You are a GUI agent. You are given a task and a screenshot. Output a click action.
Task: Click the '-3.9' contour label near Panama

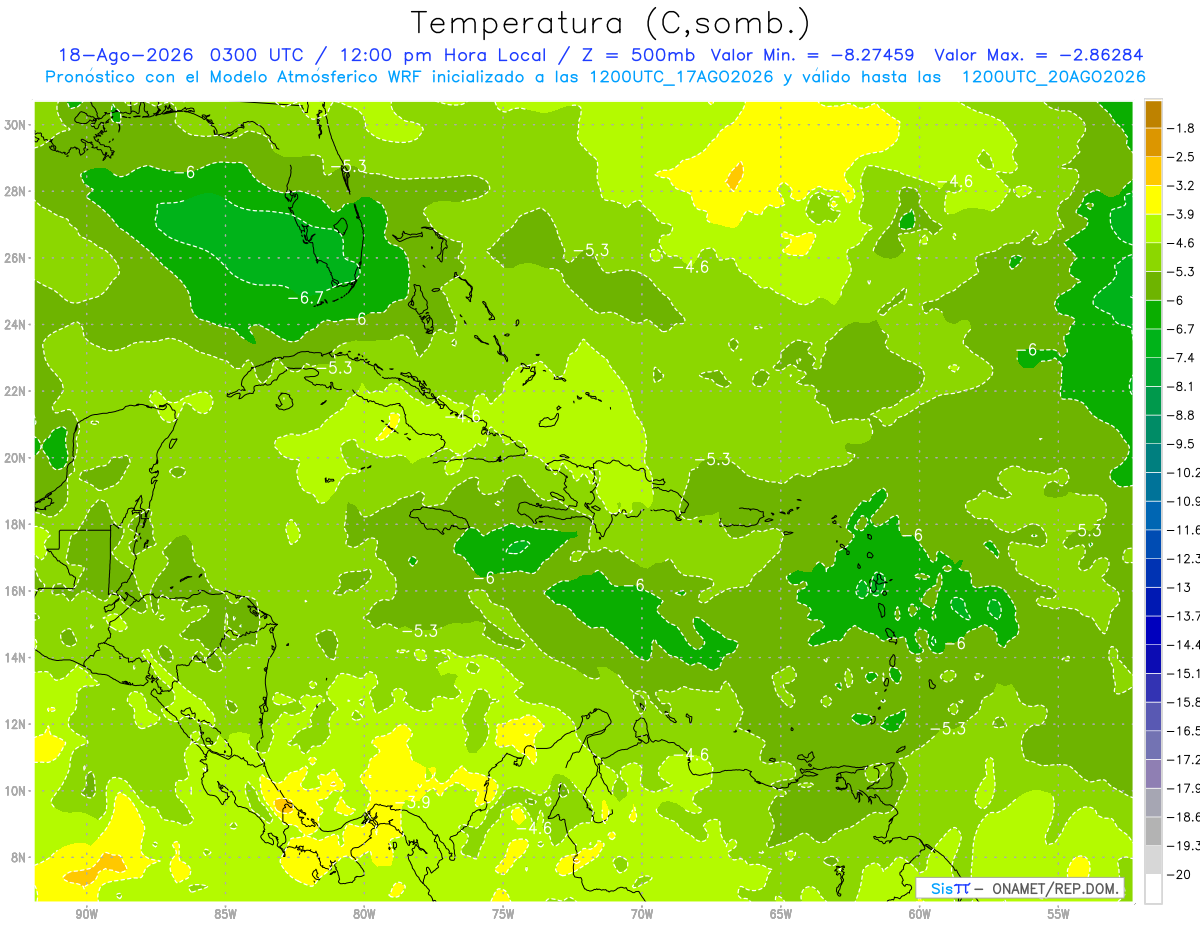[412, 802]
